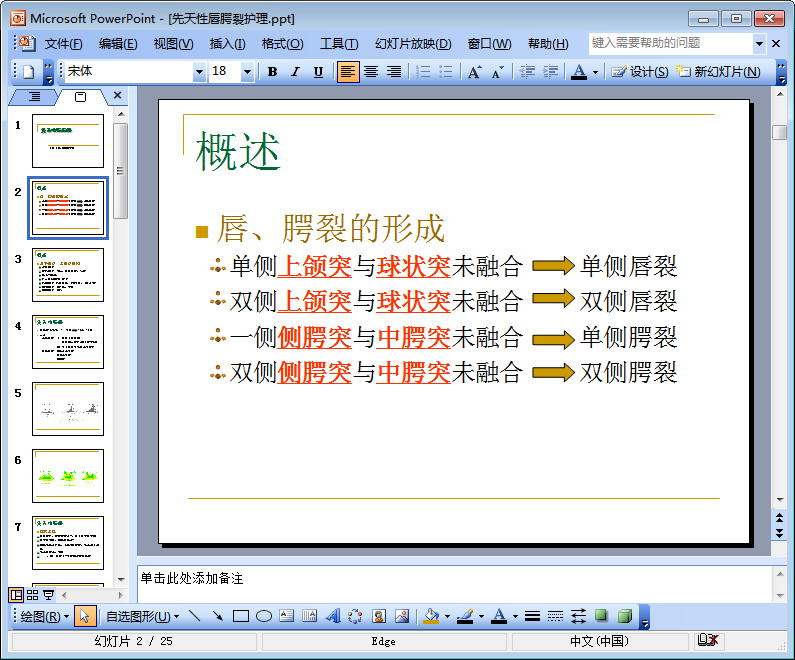Viewport: 795px width, 660px height.
Task: Click the Arrow line drawing tool
Action: tap(217, 616)
